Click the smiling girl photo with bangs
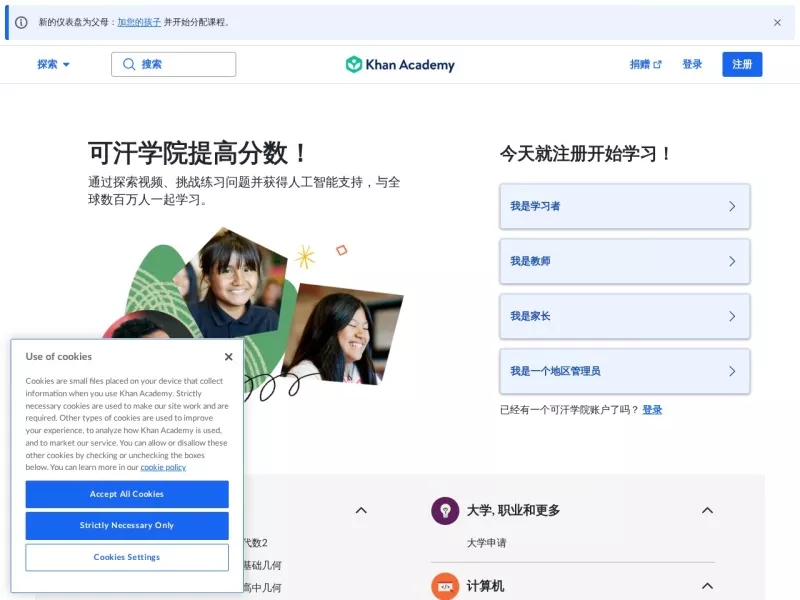 pyautogui.click(x=232, y=282)
